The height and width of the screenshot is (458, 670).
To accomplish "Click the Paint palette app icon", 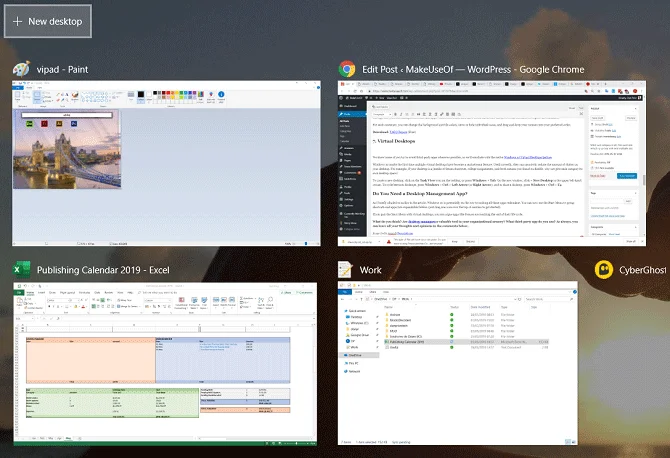I will tap(21, 69).
